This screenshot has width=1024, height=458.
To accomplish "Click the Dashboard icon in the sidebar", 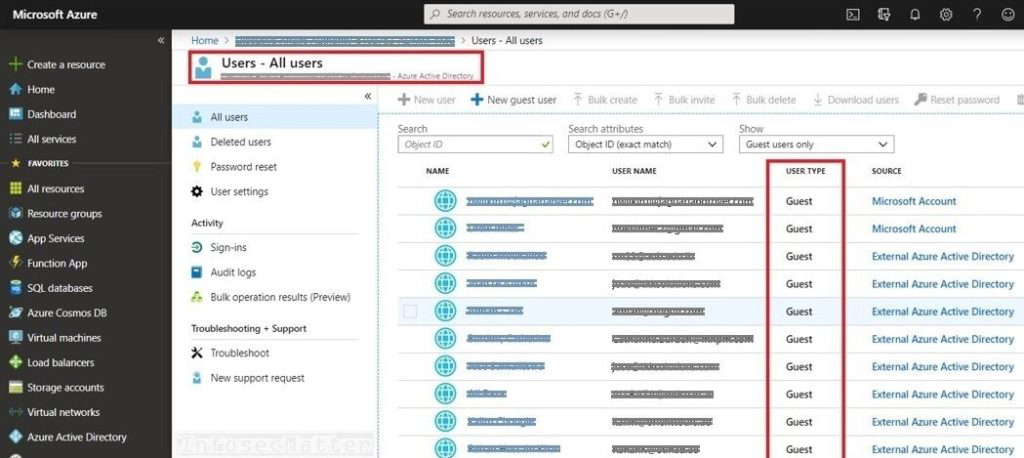I will point(16,114).
